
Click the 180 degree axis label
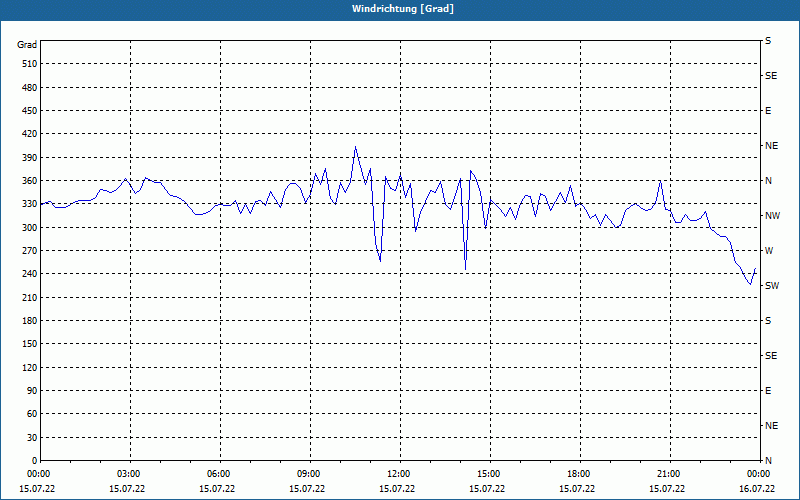(30, 320)
